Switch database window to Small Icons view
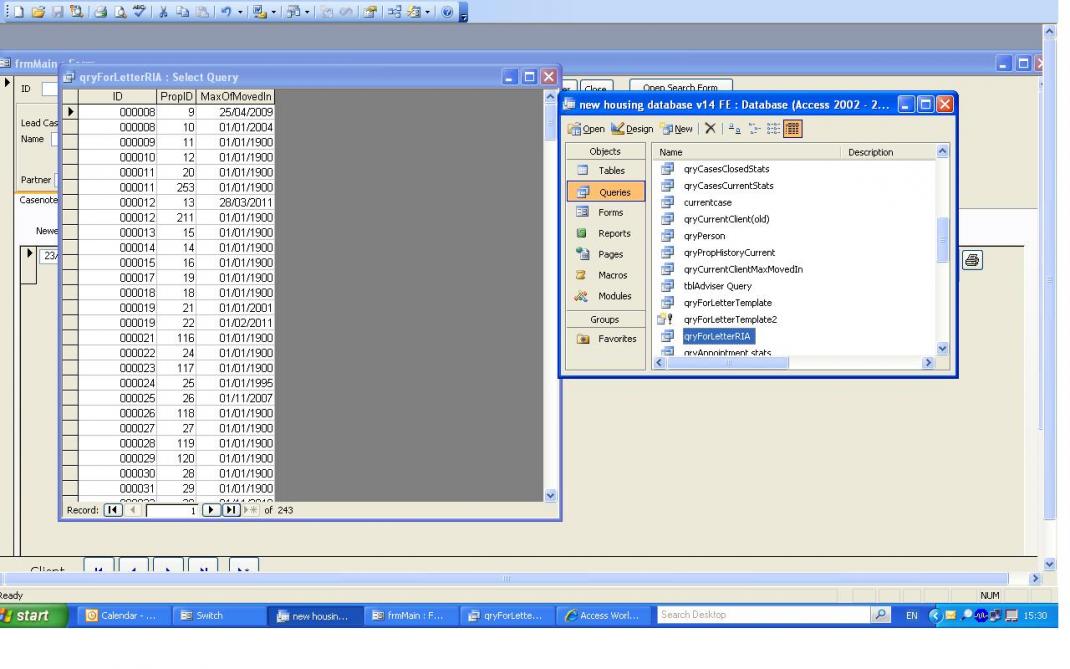The image size is (1070, 669). coord(754,128)
